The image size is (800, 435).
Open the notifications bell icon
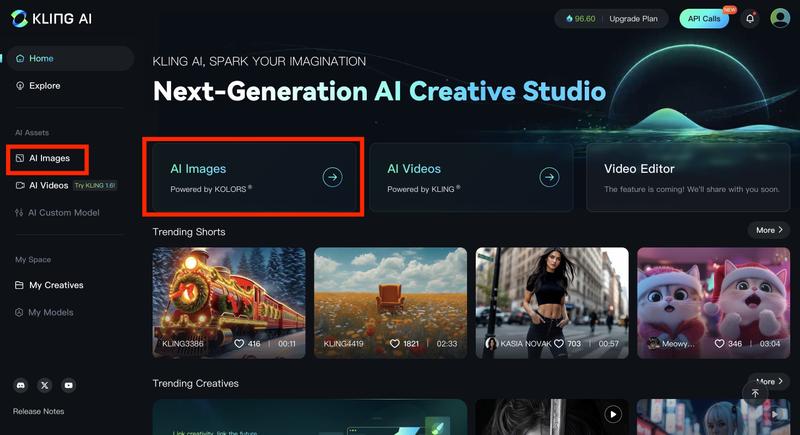[750, 19]
